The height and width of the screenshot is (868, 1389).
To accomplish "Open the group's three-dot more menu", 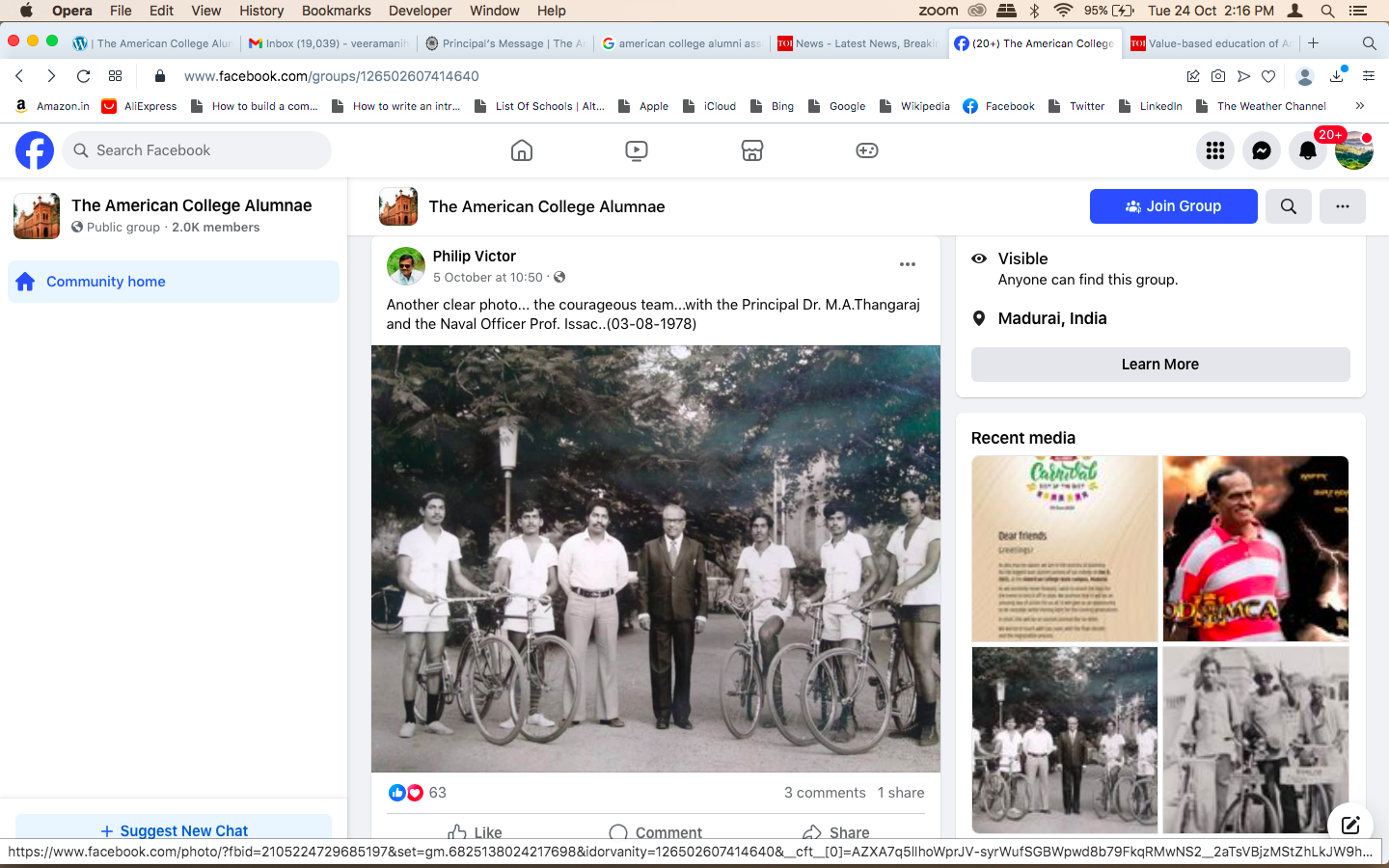I will click(x=1342, y=206).
